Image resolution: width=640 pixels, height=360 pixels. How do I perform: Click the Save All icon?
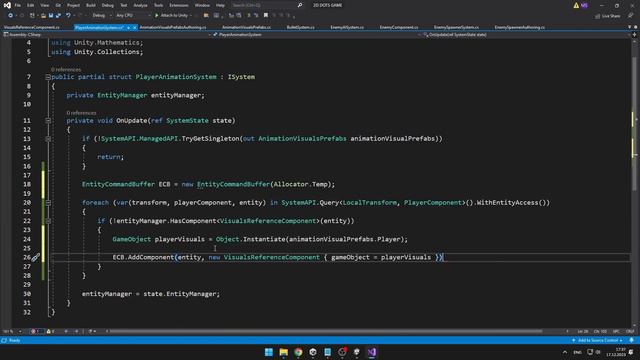click(x=58, y=16)
